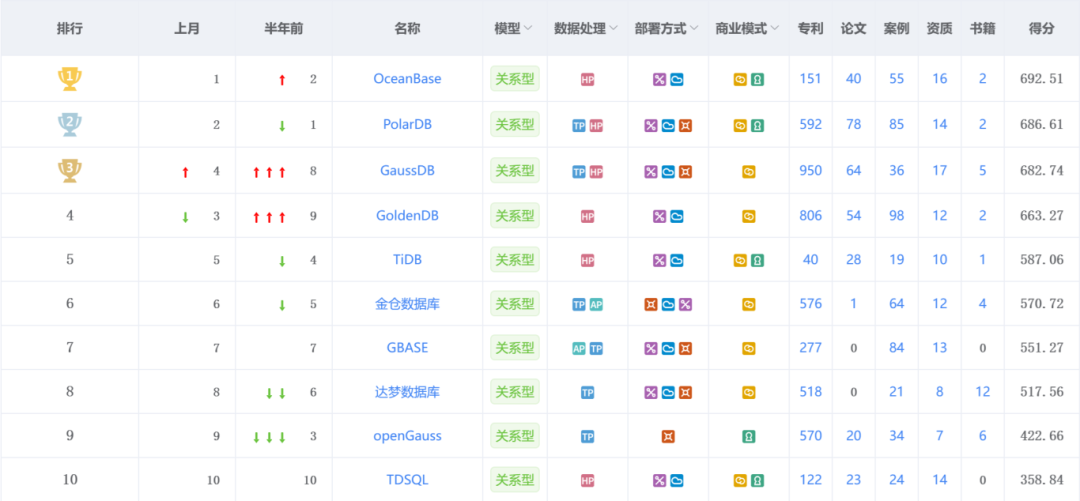Click the 关系型 tag in the GaussDB row

pos(515,171)
